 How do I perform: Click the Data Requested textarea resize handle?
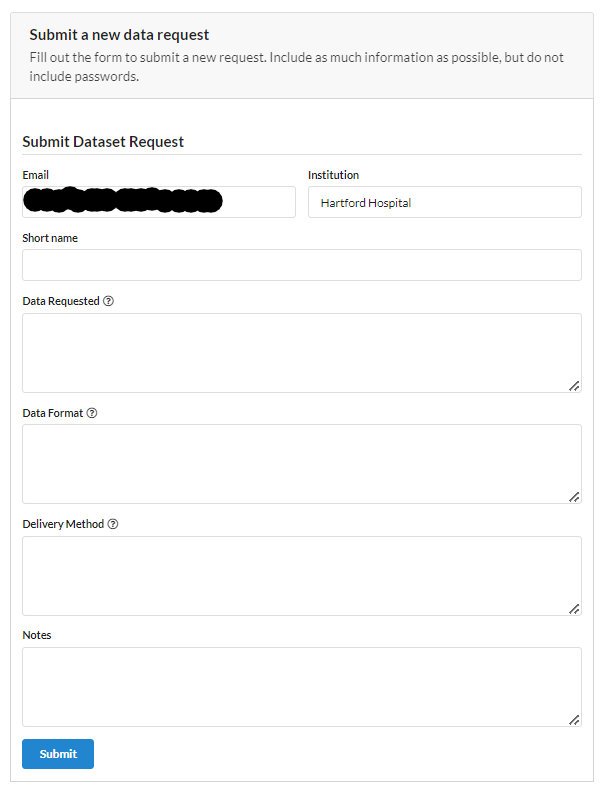574,385
